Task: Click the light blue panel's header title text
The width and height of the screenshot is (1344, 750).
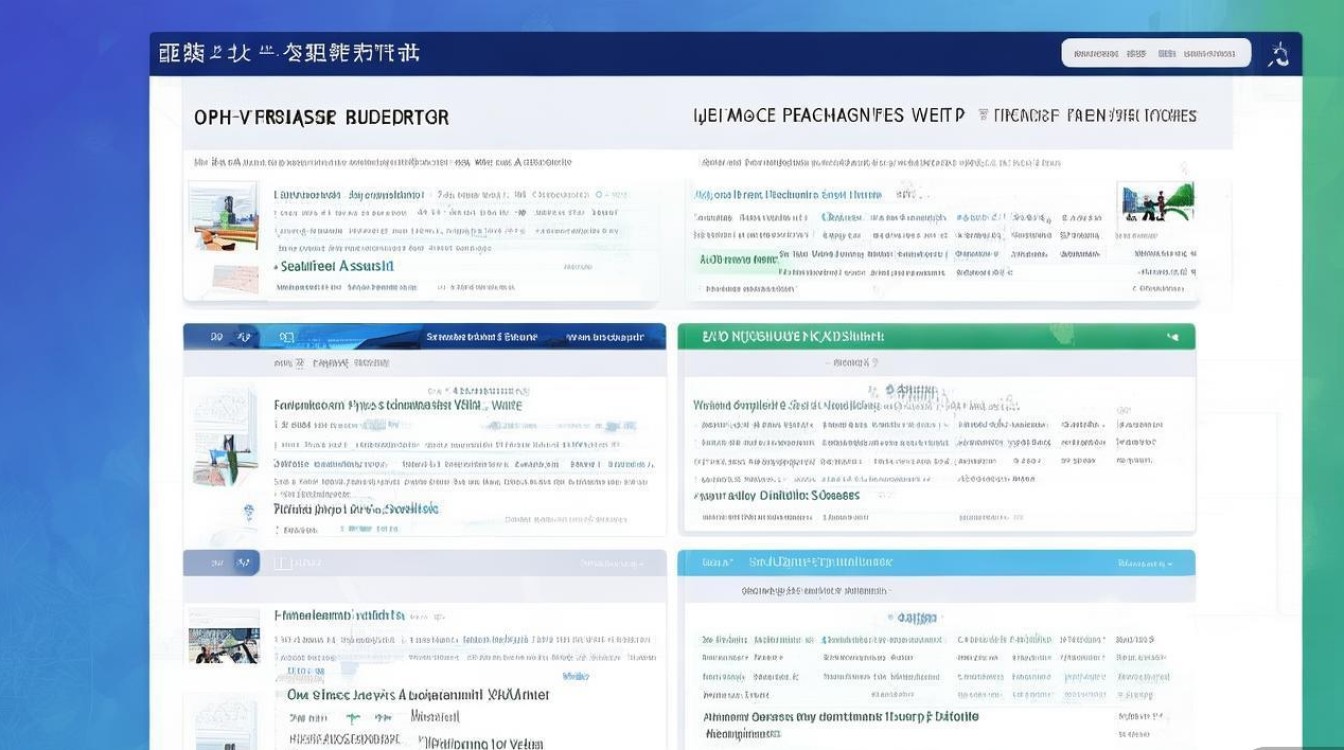Action: point(823,563)
